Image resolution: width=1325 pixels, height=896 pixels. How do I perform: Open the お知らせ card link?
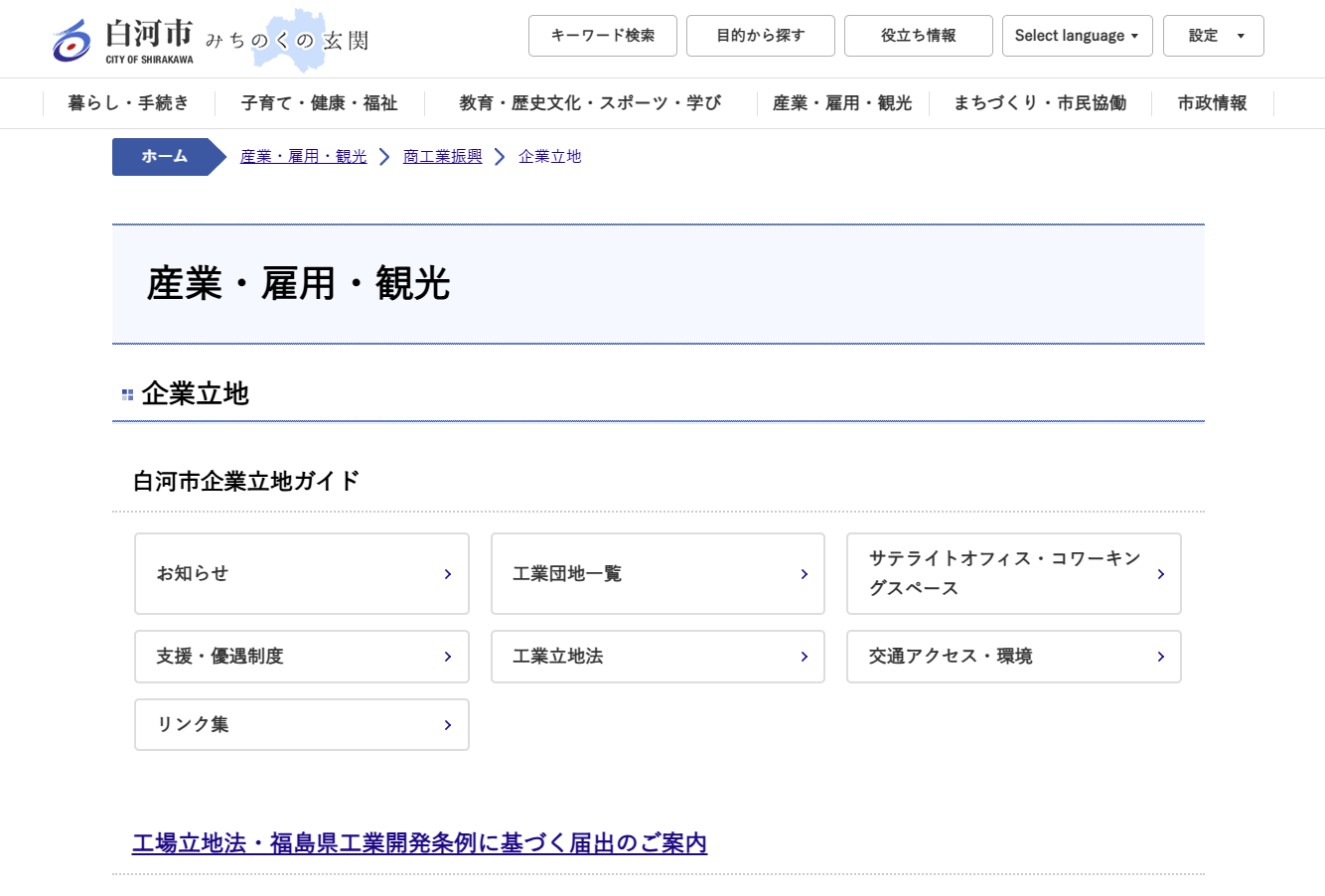click(302, 574)
